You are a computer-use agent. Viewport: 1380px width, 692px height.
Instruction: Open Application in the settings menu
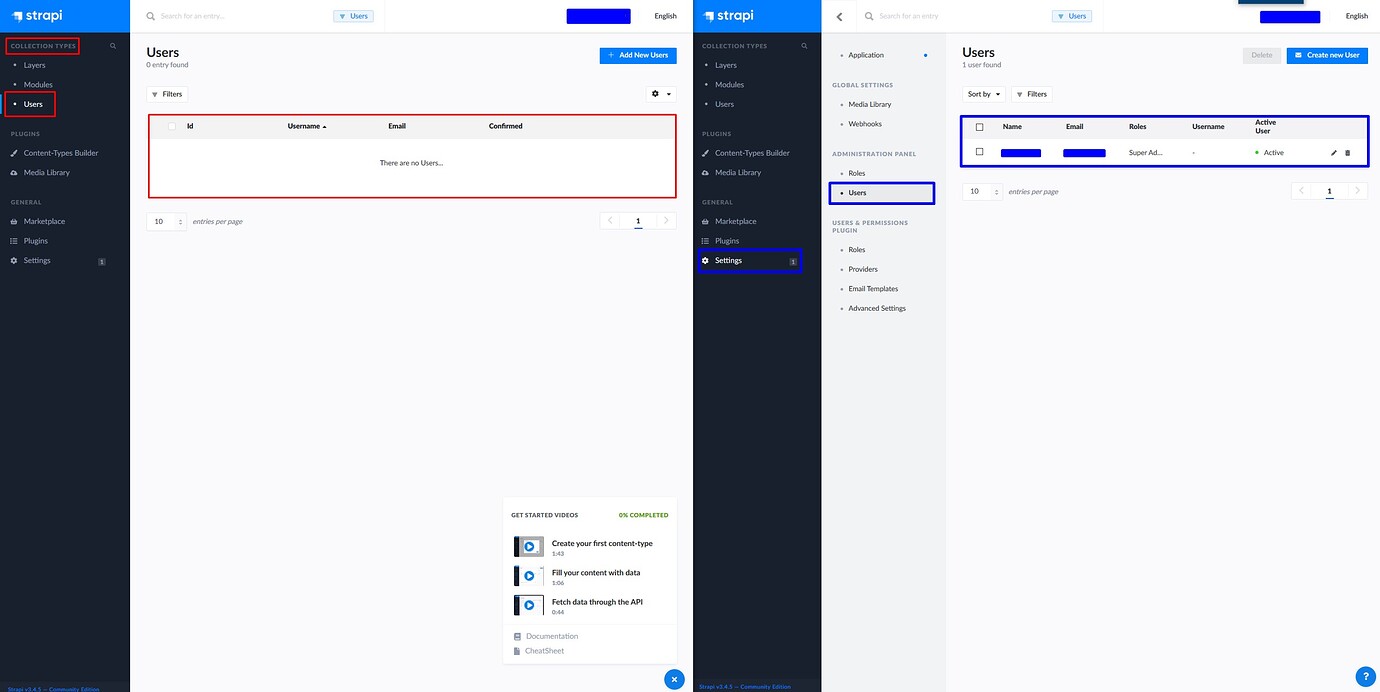click(866, 55)
